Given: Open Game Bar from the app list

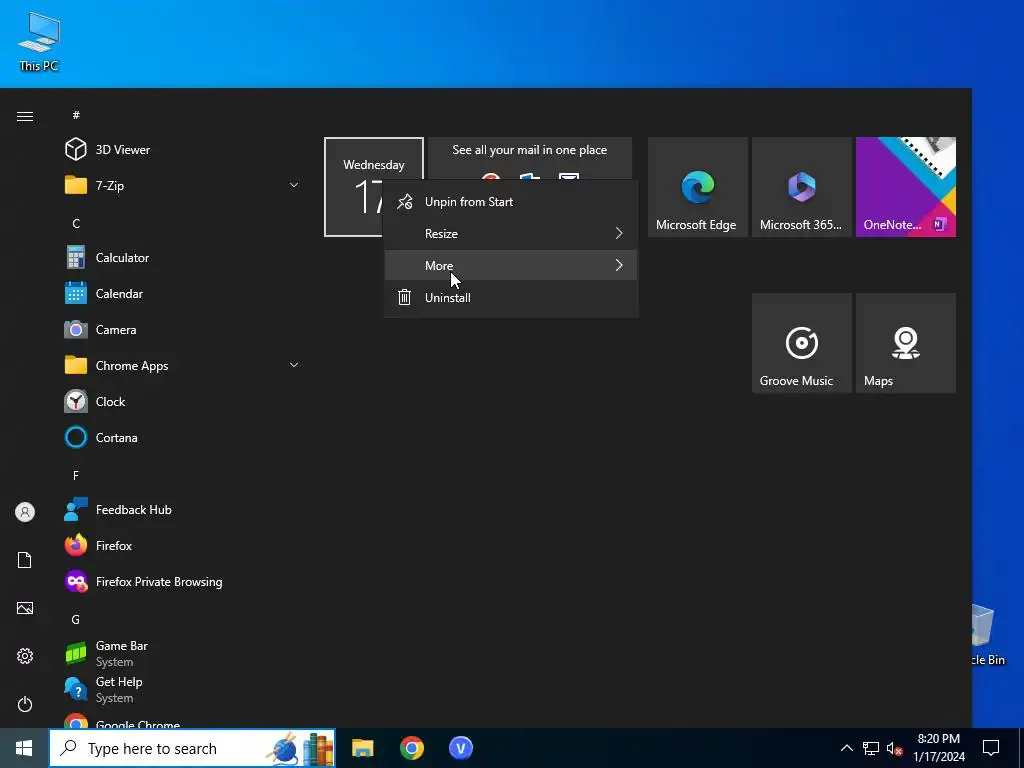Looking at the screenshot, I should [x=183, y=653].
